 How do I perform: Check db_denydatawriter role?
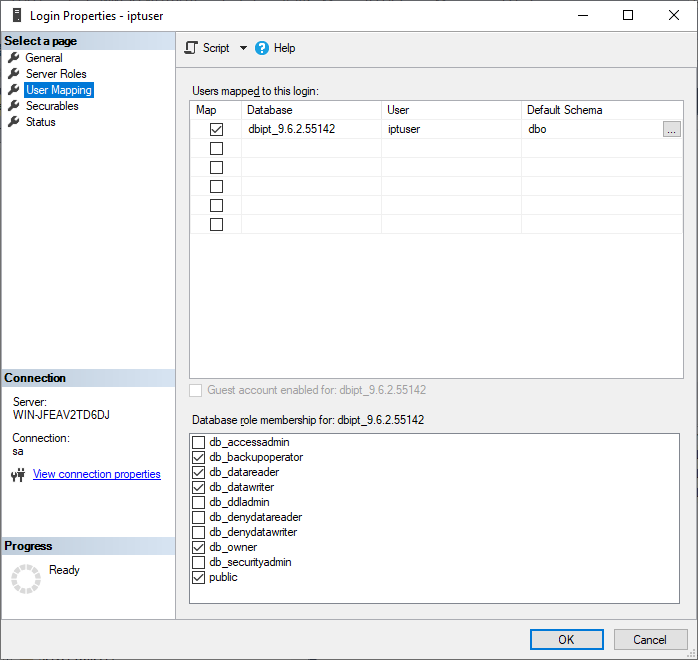pyautogui.click(x=199, y=532)
